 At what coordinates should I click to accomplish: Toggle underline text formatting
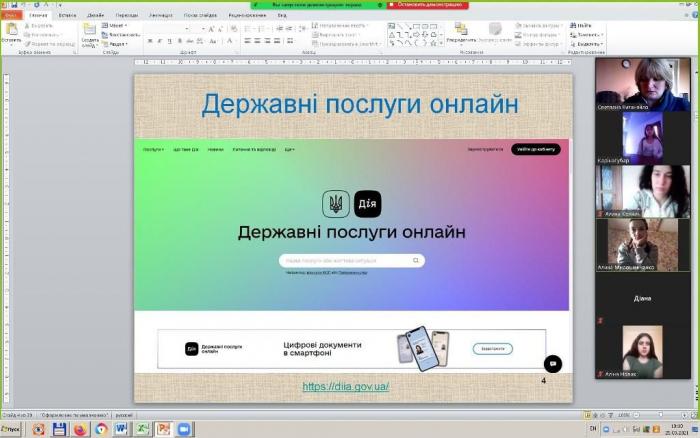(x=170, y=41)
